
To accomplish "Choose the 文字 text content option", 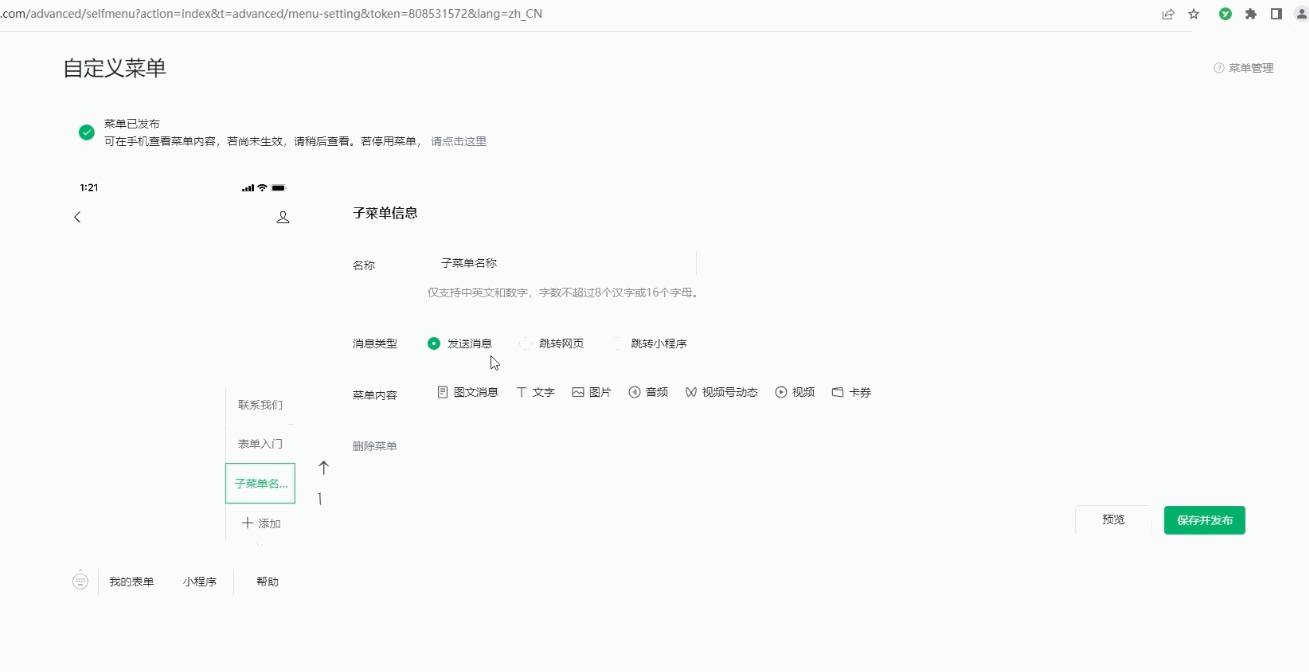I will pyautogui.click(x=535, y=393).
